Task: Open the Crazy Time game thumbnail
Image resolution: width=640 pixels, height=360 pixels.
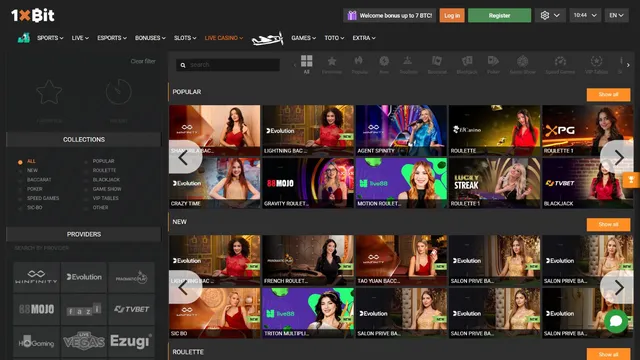Action: pyautogui.click(x=214, y=183)
